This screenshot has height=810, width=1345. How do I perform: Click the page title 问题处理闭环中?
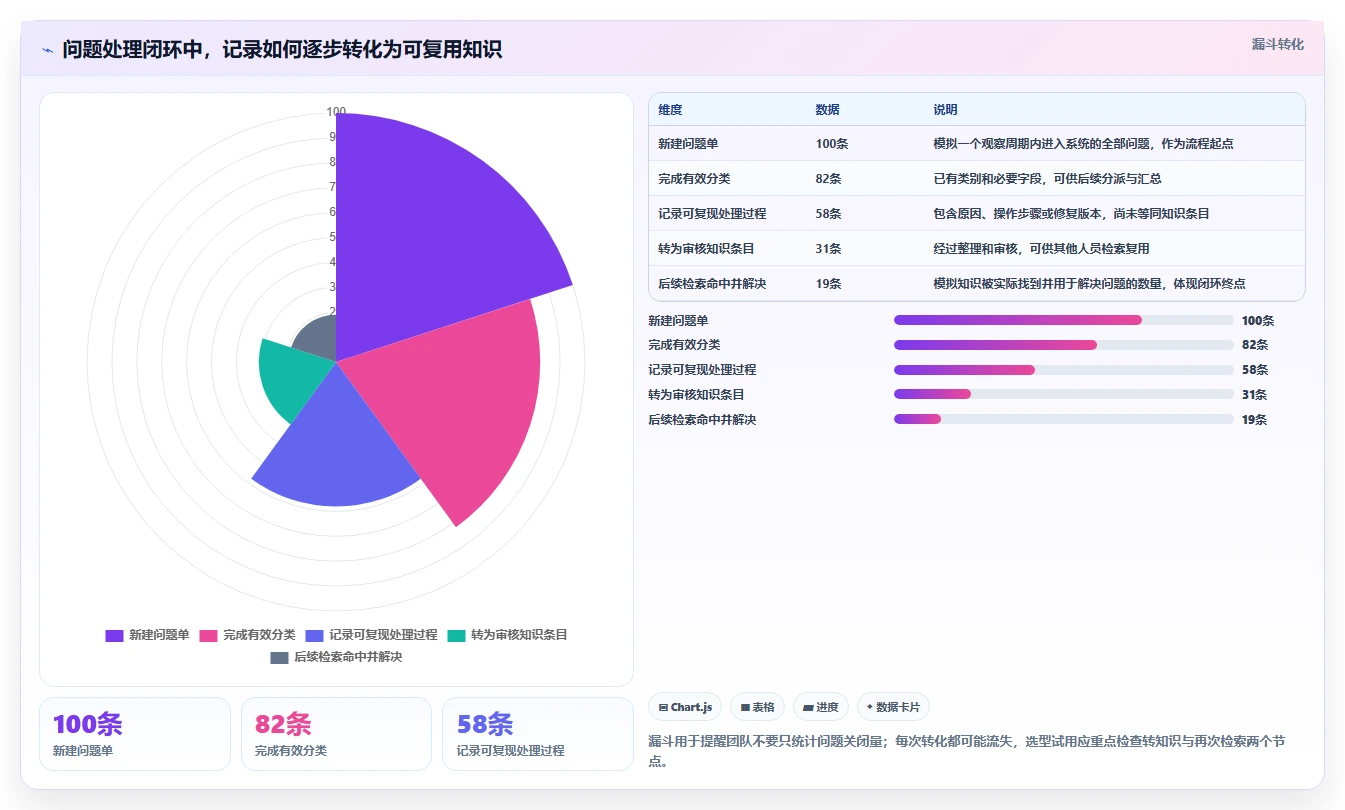pos(282,49)
